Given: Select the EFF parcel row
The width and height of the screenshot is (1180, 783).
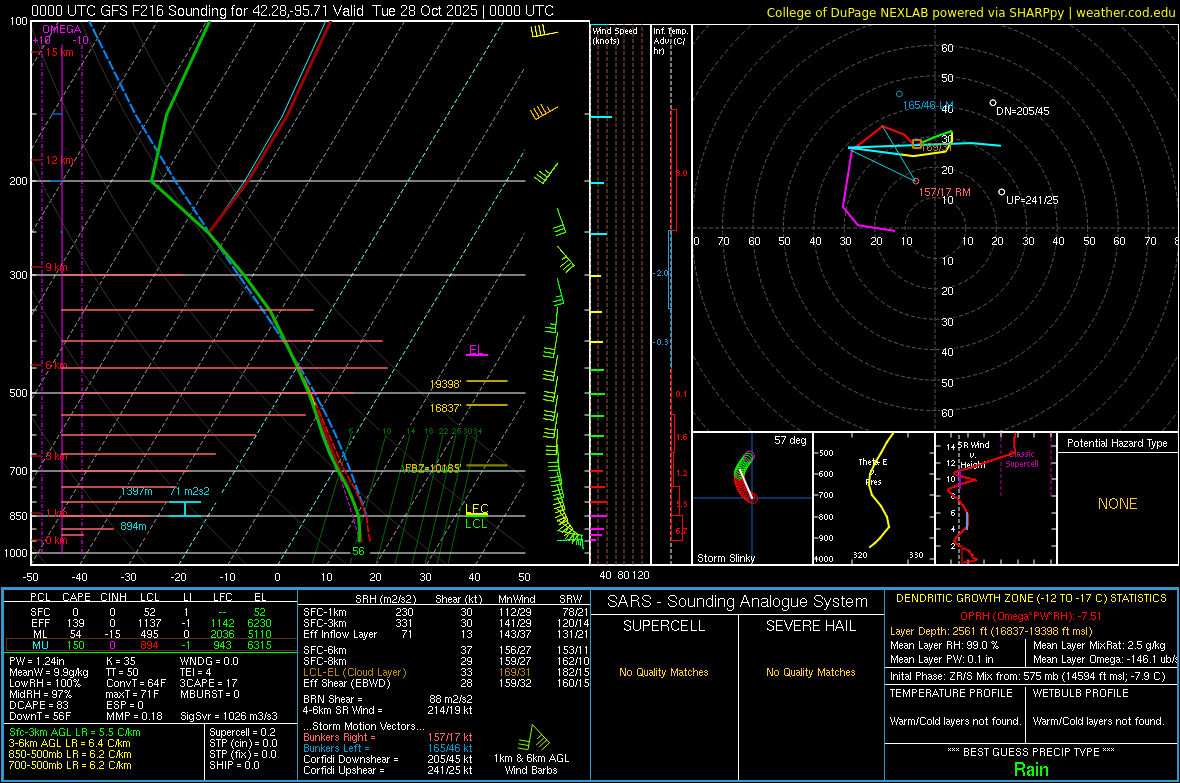Looking at the screenshot, I should tap(150, 623).
